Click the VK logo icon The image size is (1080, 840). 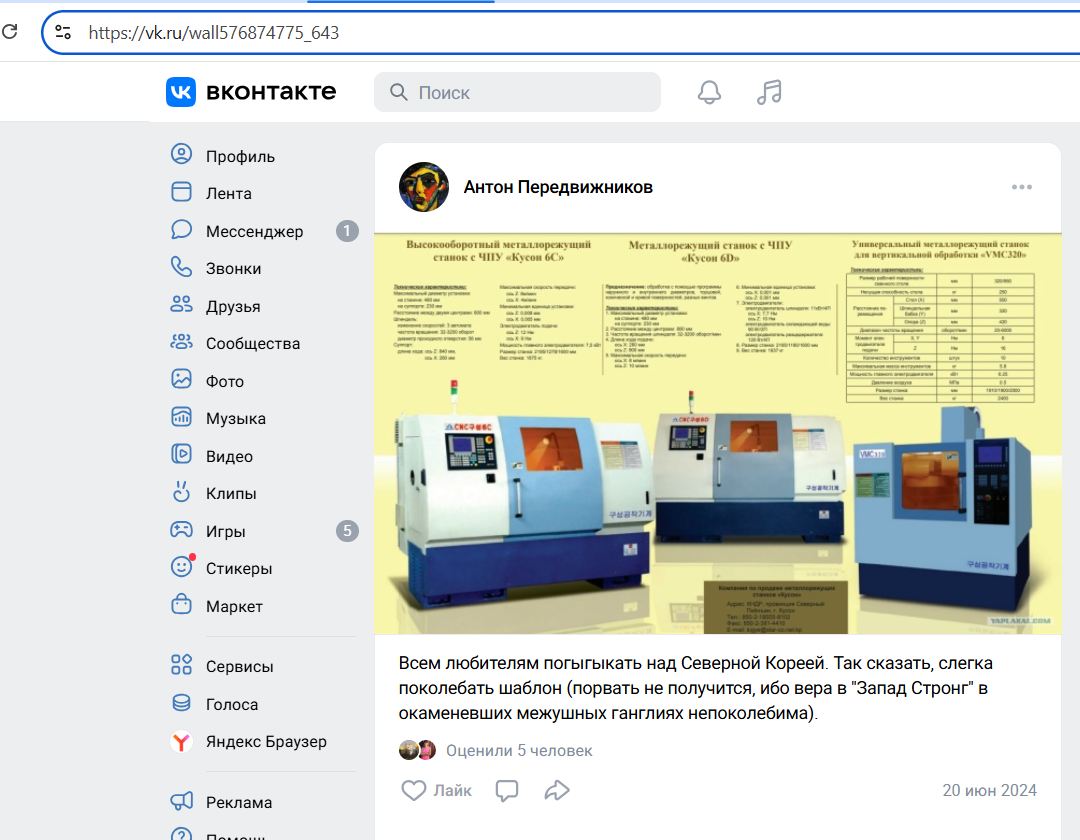coord(181,92)
